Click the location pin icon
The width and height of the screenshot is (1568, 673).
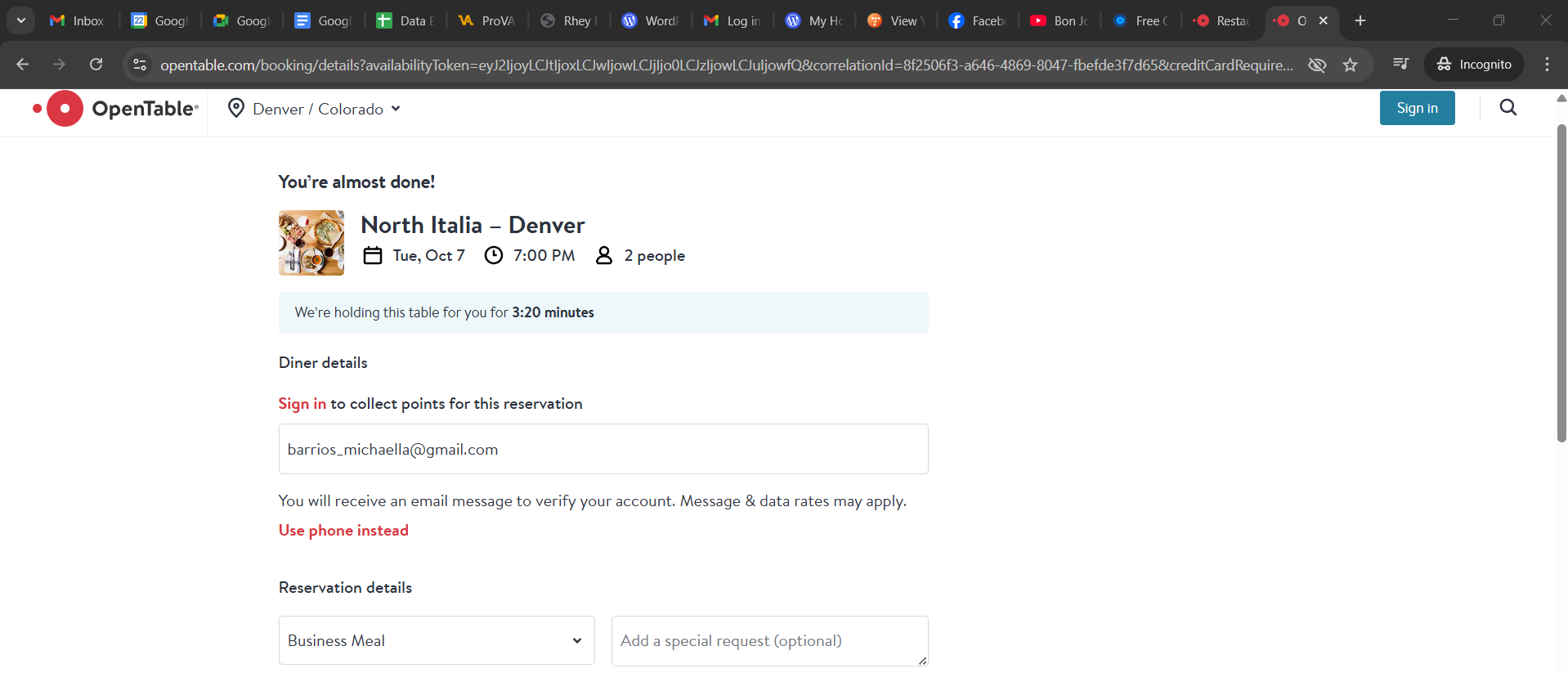[236, 108]
